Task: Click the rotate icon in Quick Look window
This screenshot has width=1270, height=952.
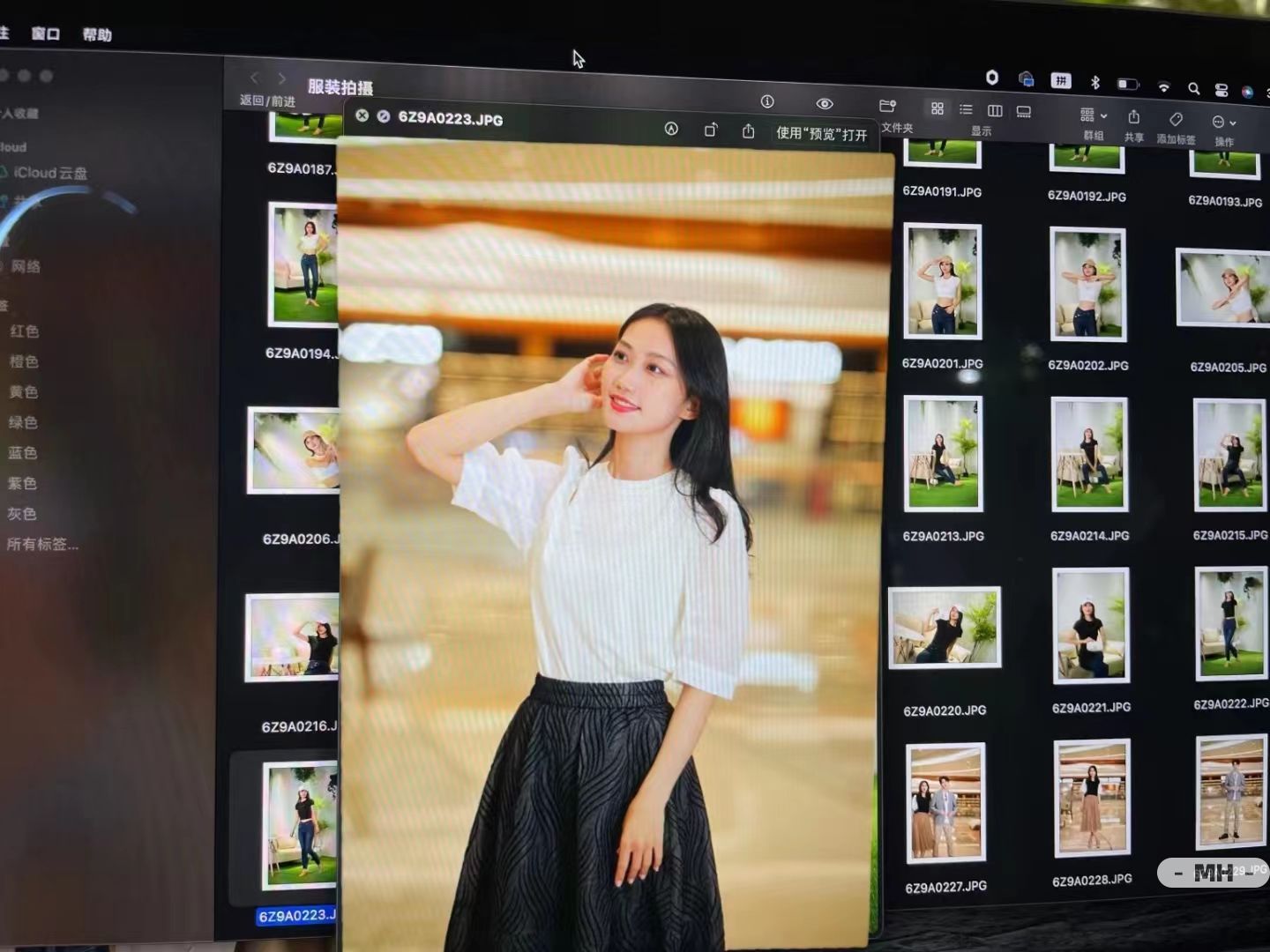Action: [x=711, y=130]
